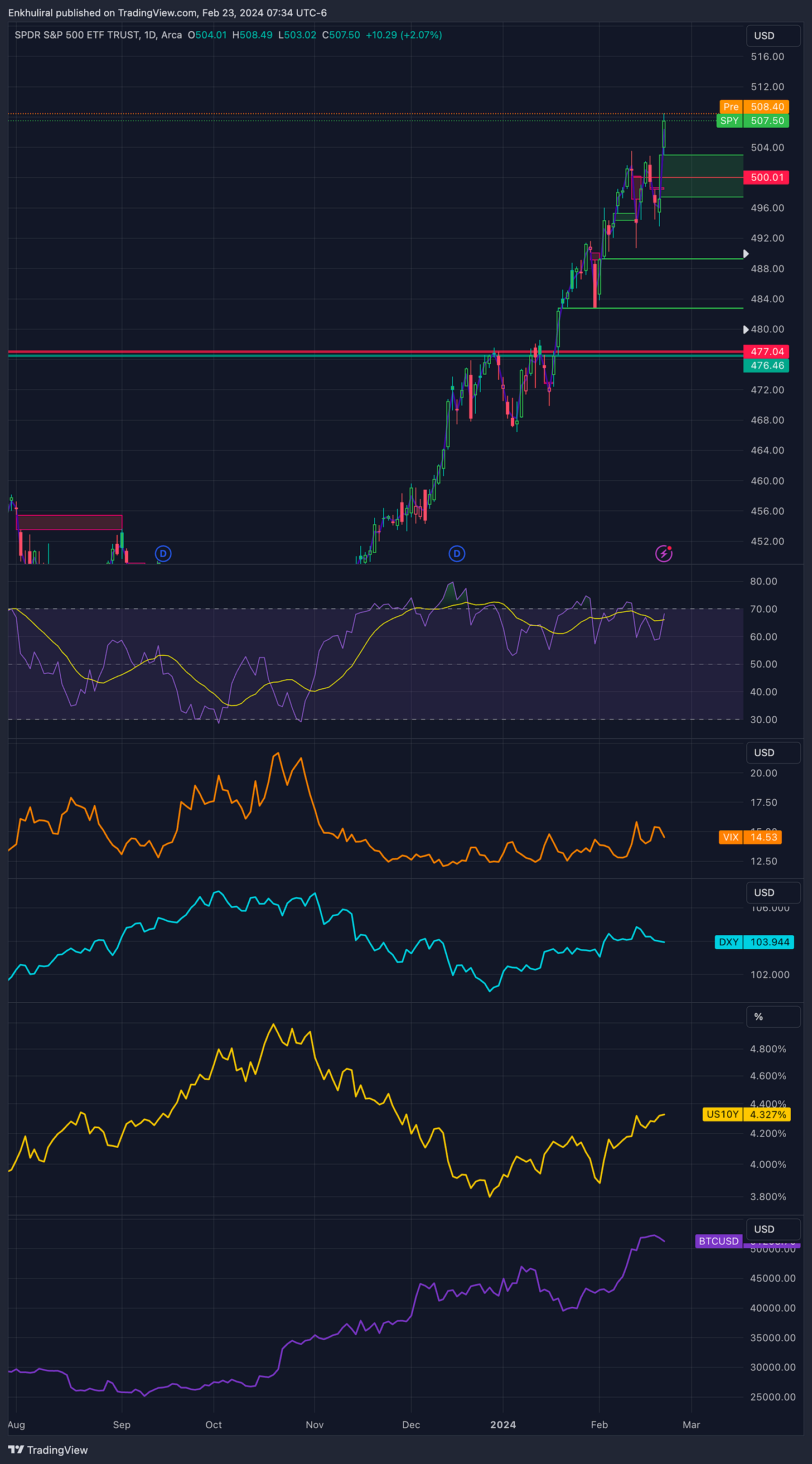This screenshot has height=1464, width=812.
Task: Click the open value O504.01
Action: 207,35
